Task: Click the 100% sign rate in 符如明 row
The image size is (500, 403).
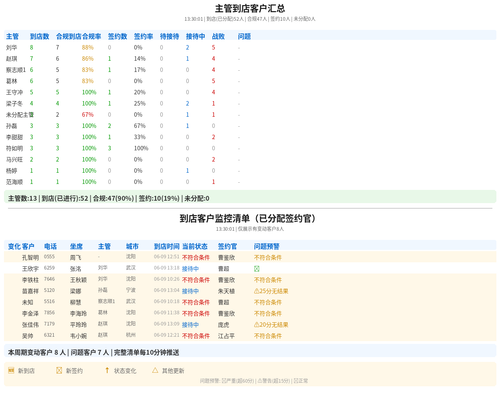Action: click(x=141, y=148)
